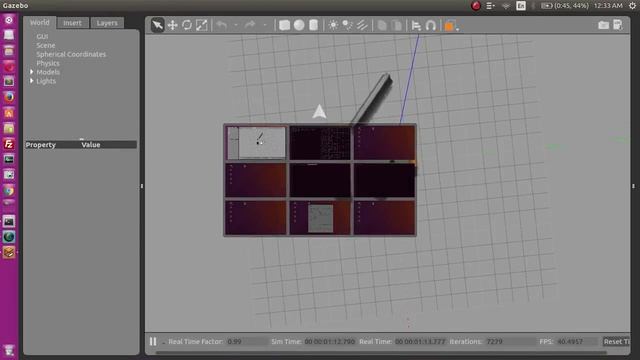The width and height of the screenshot is (640, 360).
Task: Select the top-left workspace with Gazebo
Action: click(256, 143)
